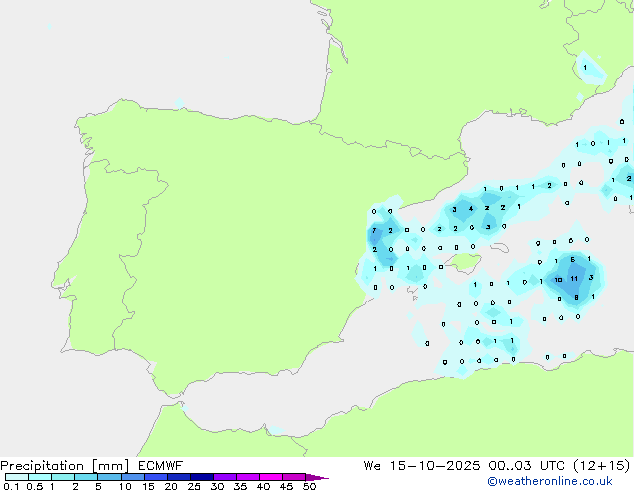Viewport: 634px width, 490px height.
Task: Select the 1–2 mm legend color swatch
Action: (x=63, y=477)
